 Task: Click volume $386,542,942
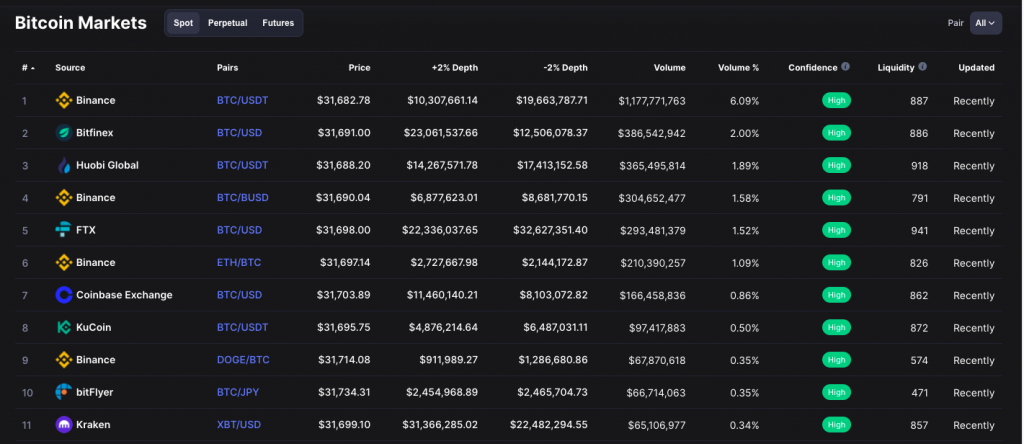(652, 133)
